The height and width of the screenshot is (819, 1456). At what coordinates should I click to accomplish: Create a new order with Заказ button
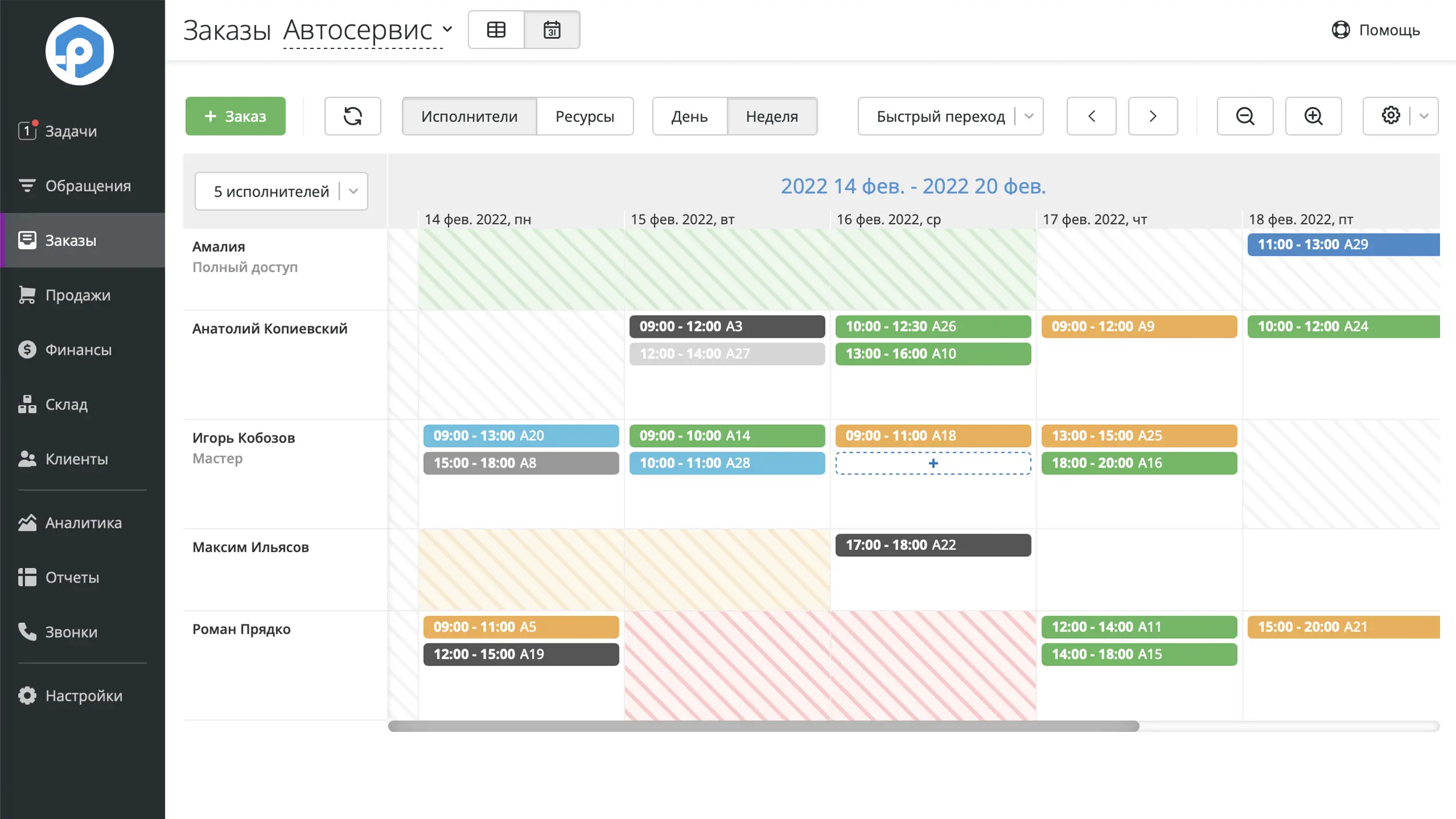[x=235, y=116]
